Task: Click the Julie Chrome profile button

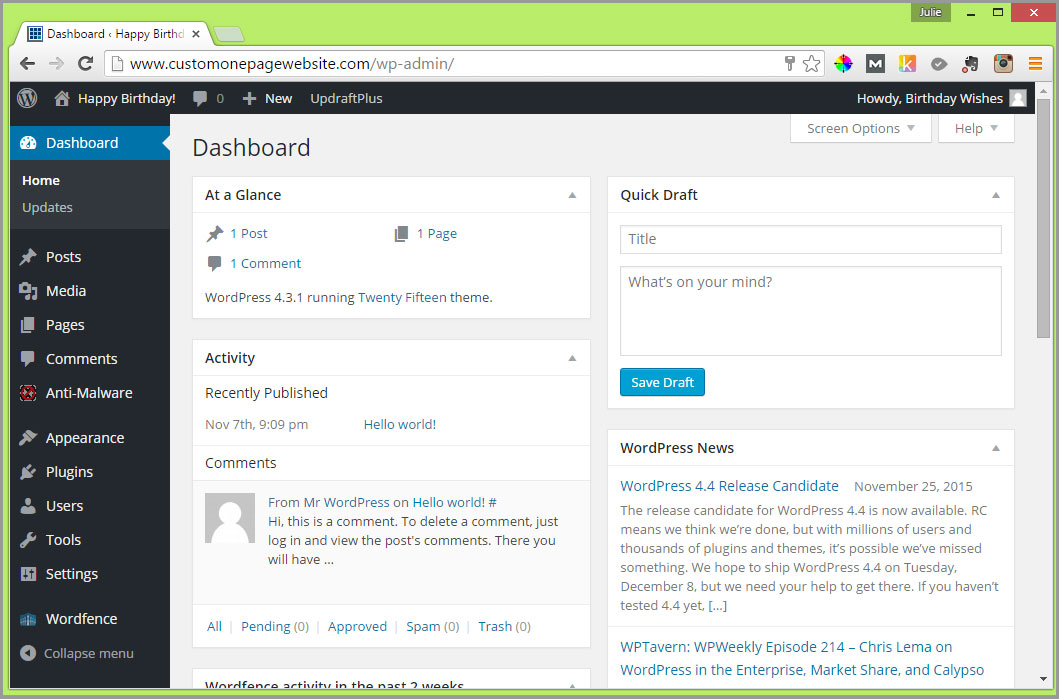Action: (x=930, y=12)
